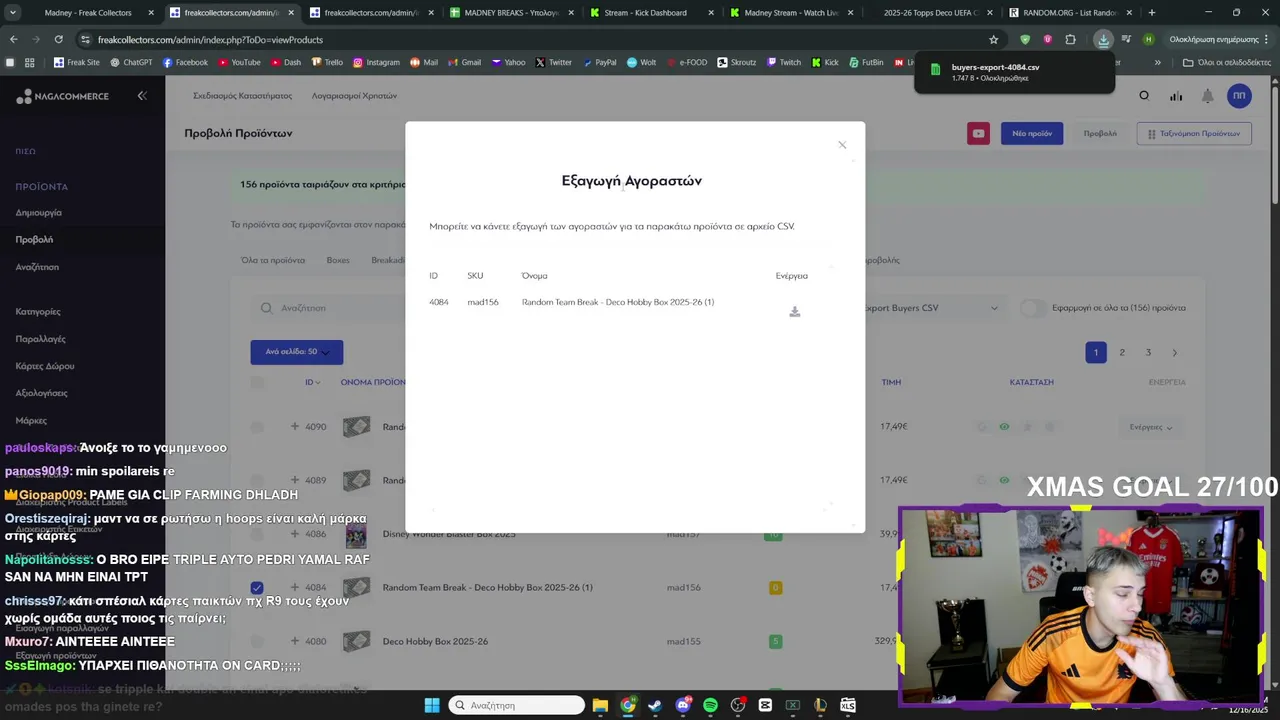The width and height of the screenshot is (1280, 720).
Task: Open the Kick bookmark
Action: click(825, 62)
